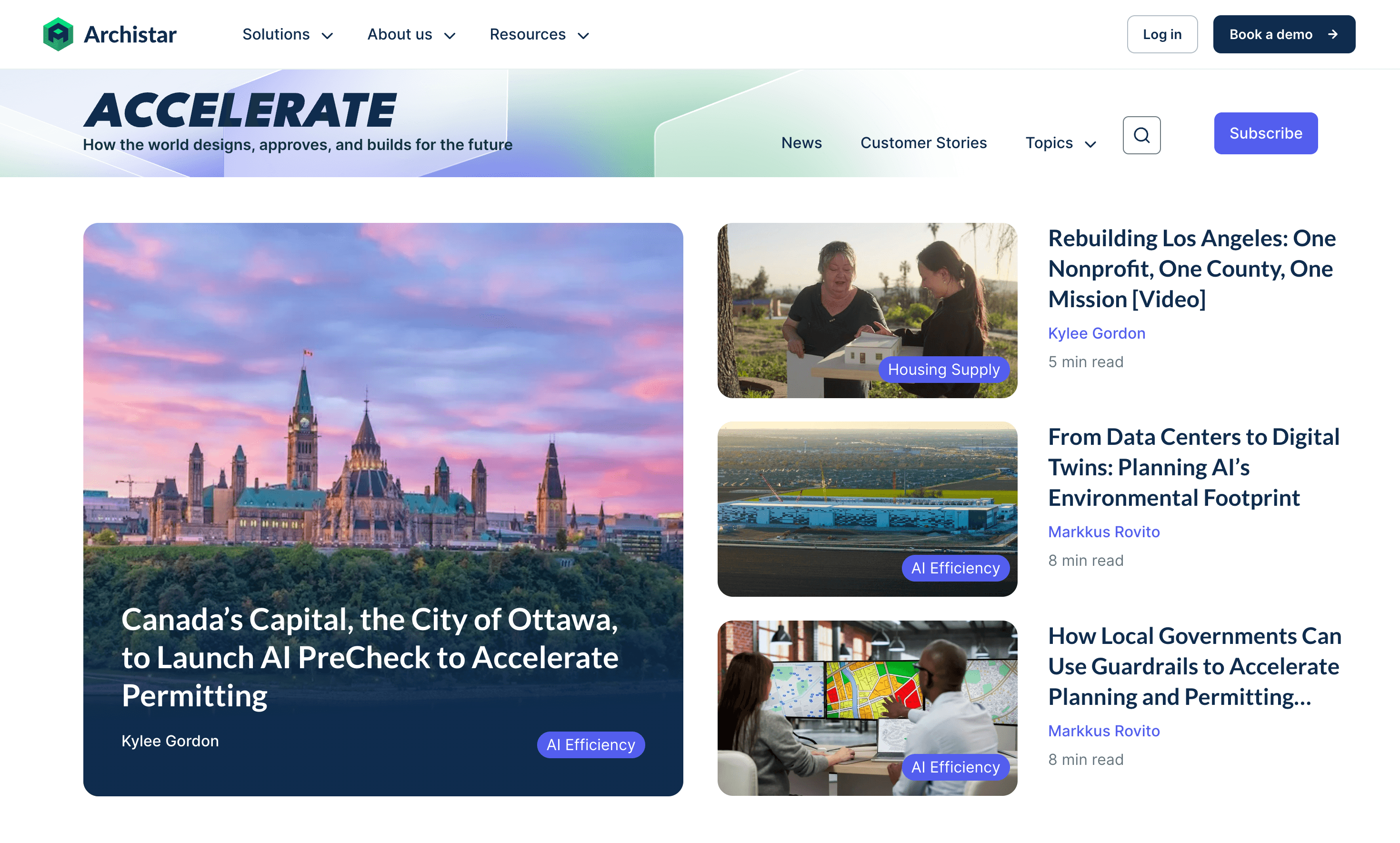Go to Customer Stories section
Viewport: 1400px width, 843px height.
(923, 142)
